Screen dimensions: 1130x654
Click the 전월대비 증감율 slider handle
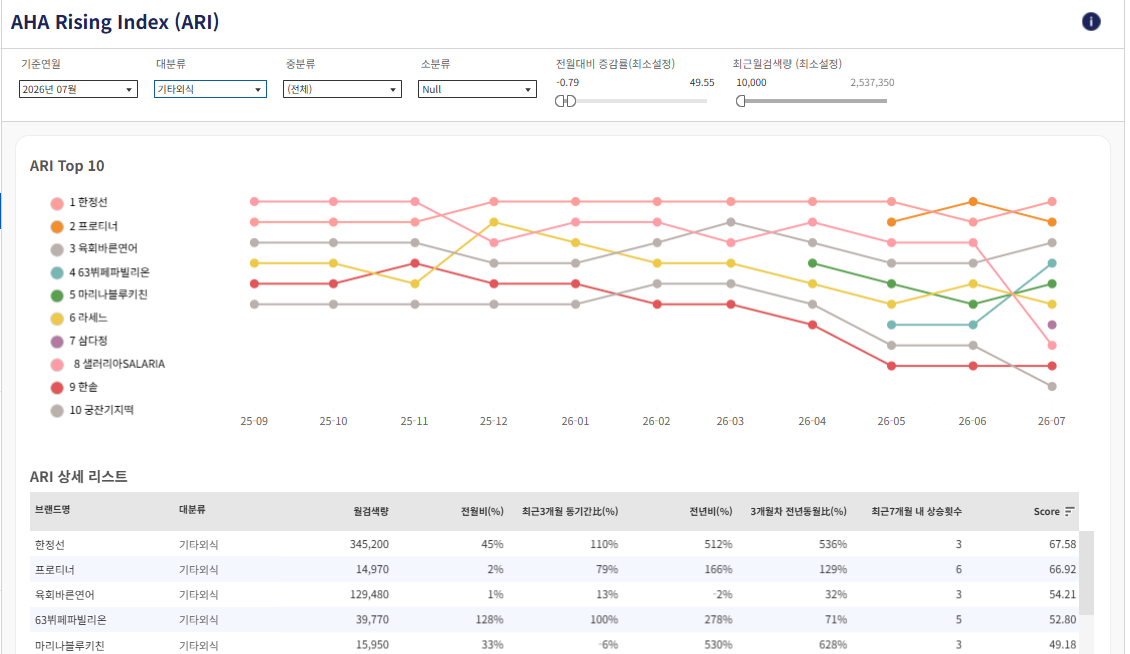566,101
